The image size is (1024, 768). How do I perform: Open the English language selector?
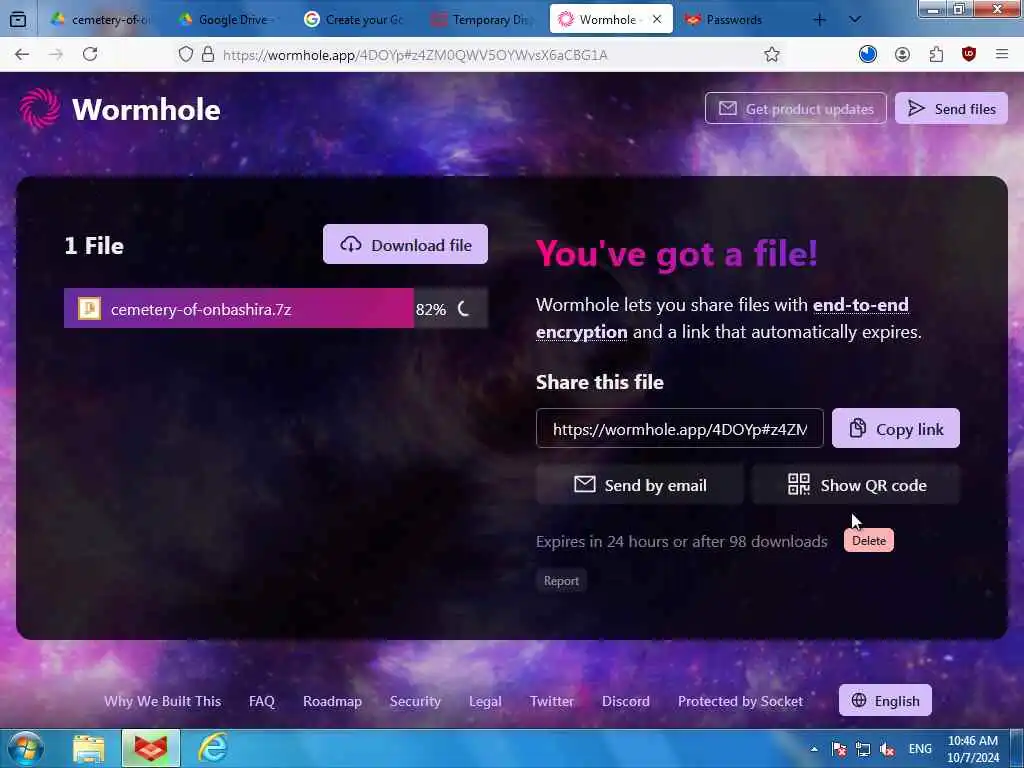(885, 700)
